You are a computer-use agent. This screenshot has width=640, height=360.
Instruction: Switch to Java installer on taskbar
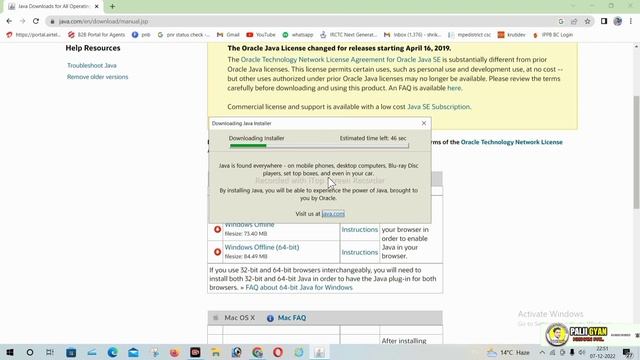[x=320, y=352]
